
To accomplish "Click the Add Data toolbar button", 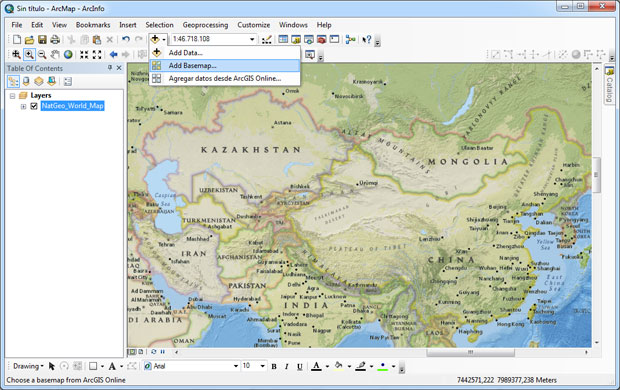I will (155, 39).
